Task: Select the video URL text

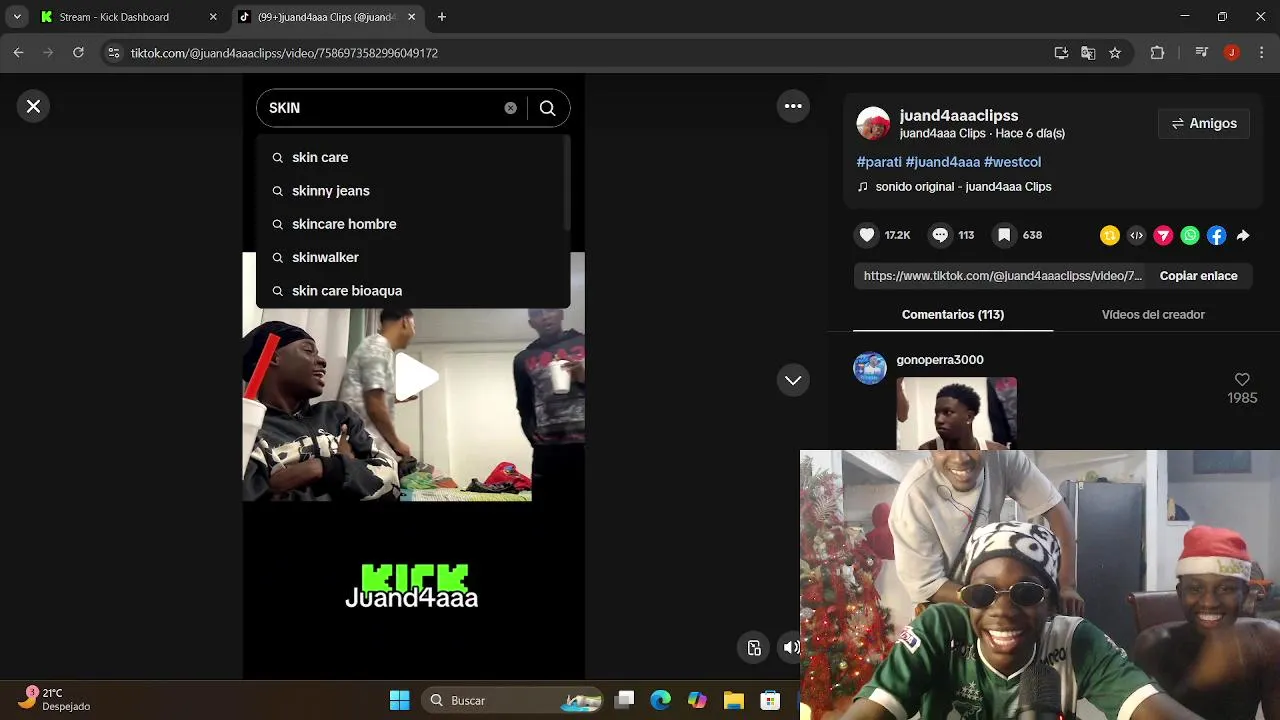Action: coord(1003,276)
